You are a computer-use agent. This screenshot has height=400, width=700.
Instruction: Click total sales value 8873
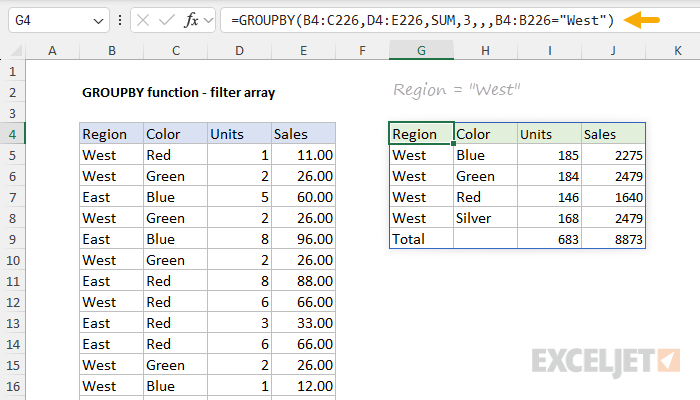click(x=613, y=239)
